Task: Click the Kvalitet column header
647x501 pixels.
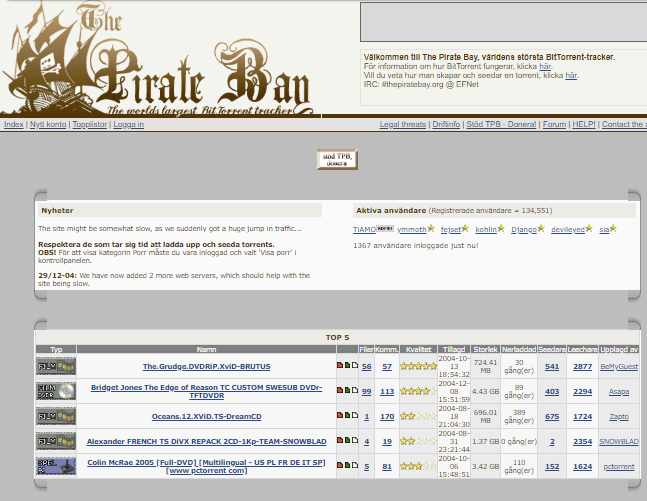Action: 418,349
